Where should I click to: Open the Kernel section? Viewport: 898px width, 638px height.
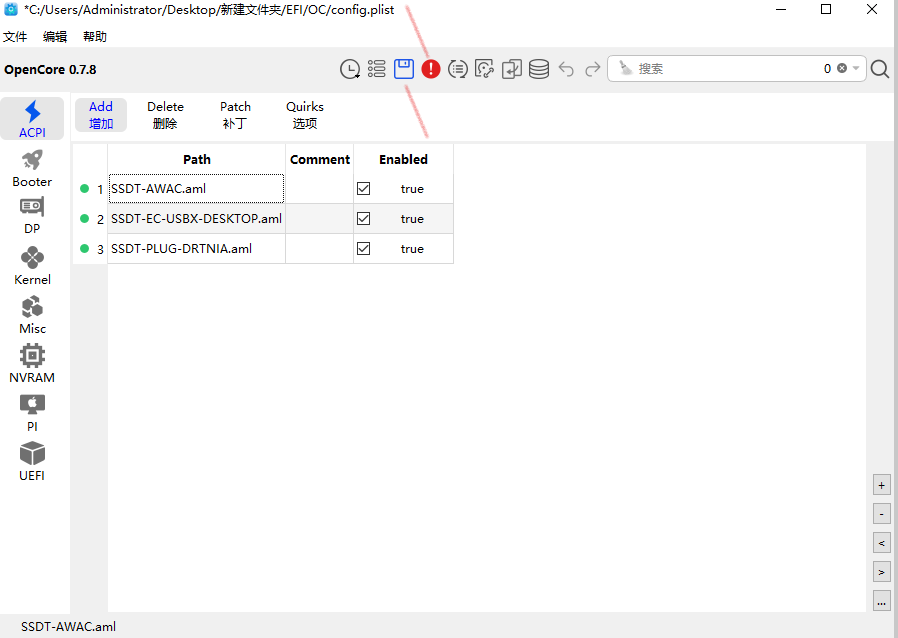point(32,266)
